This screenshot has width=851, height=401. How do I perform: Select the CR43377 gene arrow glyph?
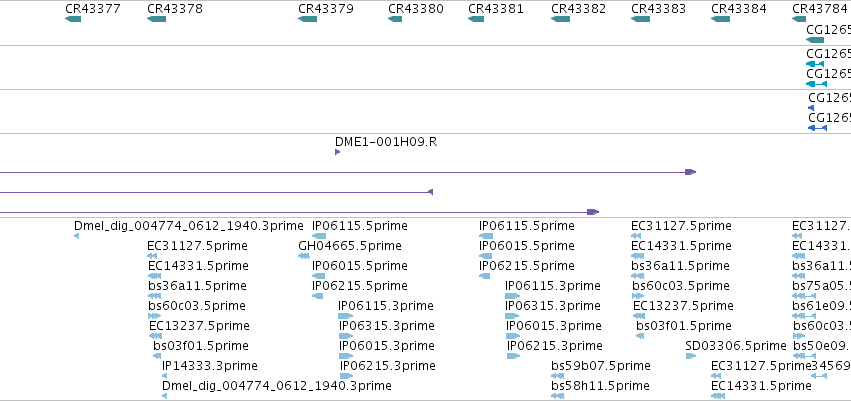tap(73, 19)
